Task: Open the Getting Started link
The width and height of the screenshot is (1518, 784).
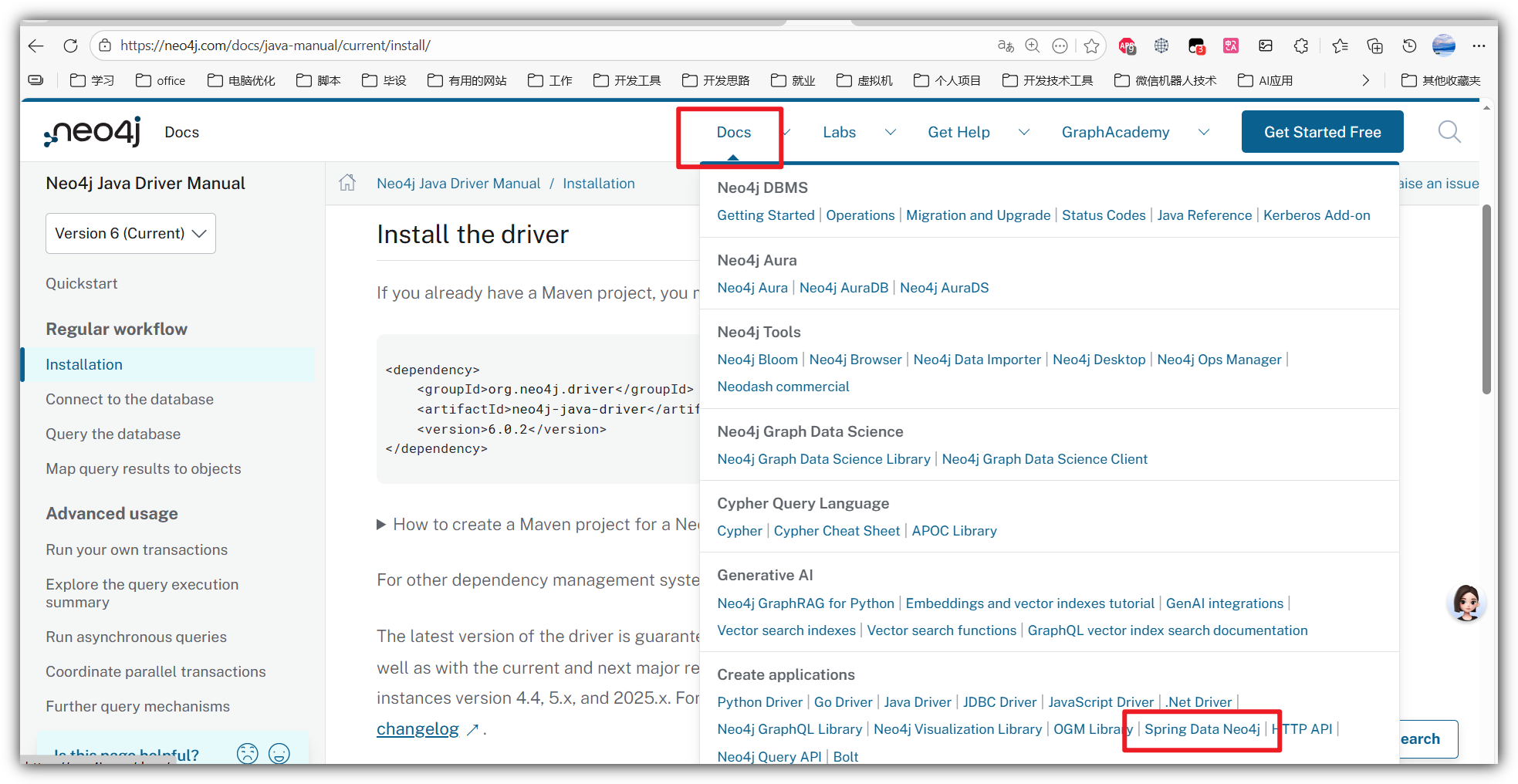Action: [x=766, y=215]
